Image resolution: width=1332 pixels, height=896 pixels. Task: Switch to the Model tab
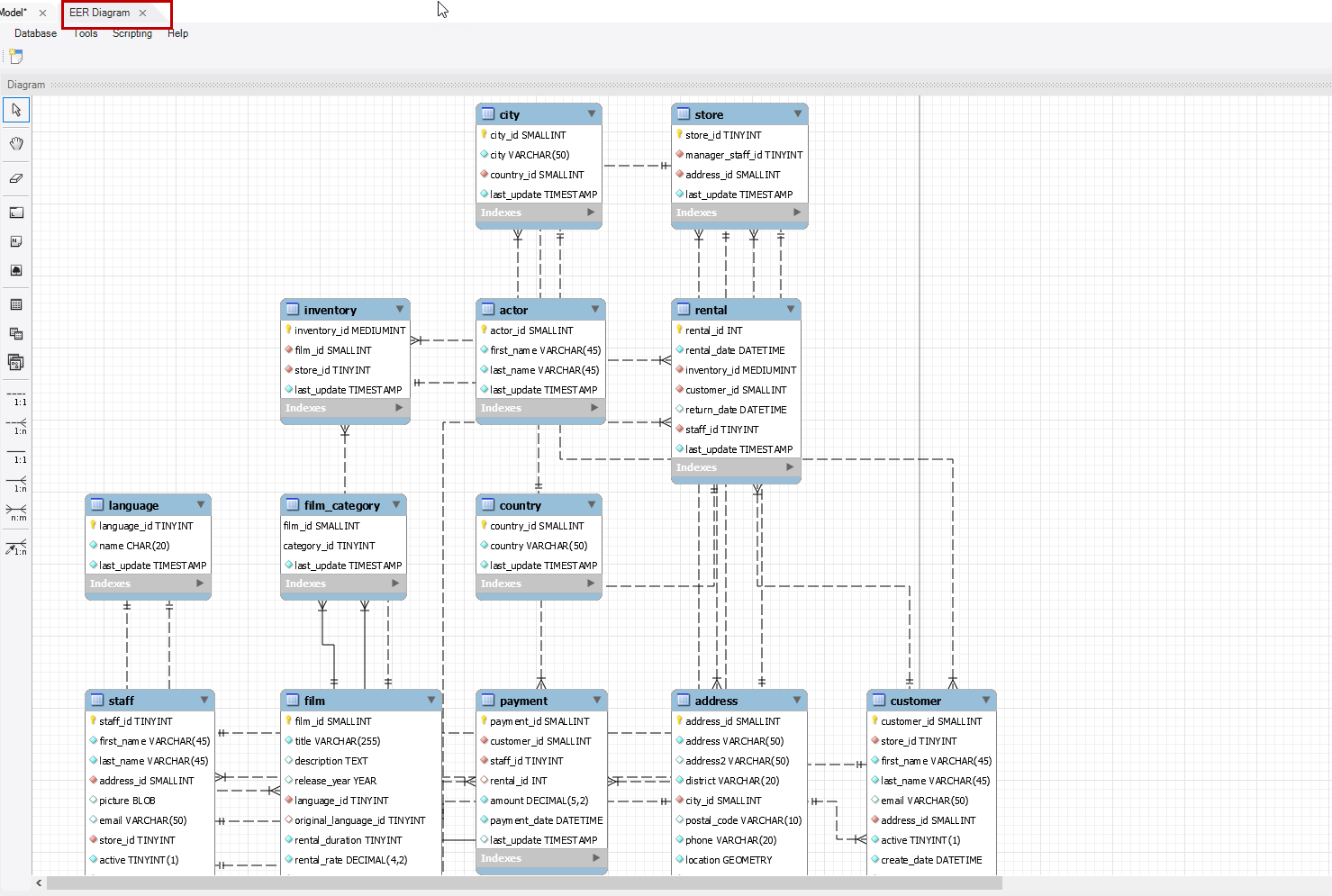[14, 13]
